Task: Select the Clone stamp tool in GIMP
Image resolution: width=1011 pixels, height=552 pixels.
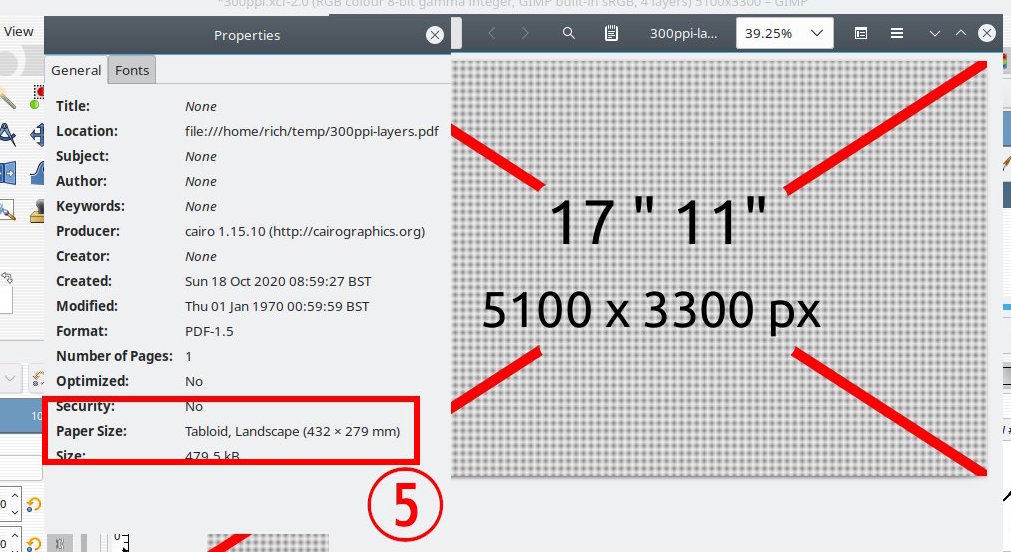Action: [x=37, y=211]
